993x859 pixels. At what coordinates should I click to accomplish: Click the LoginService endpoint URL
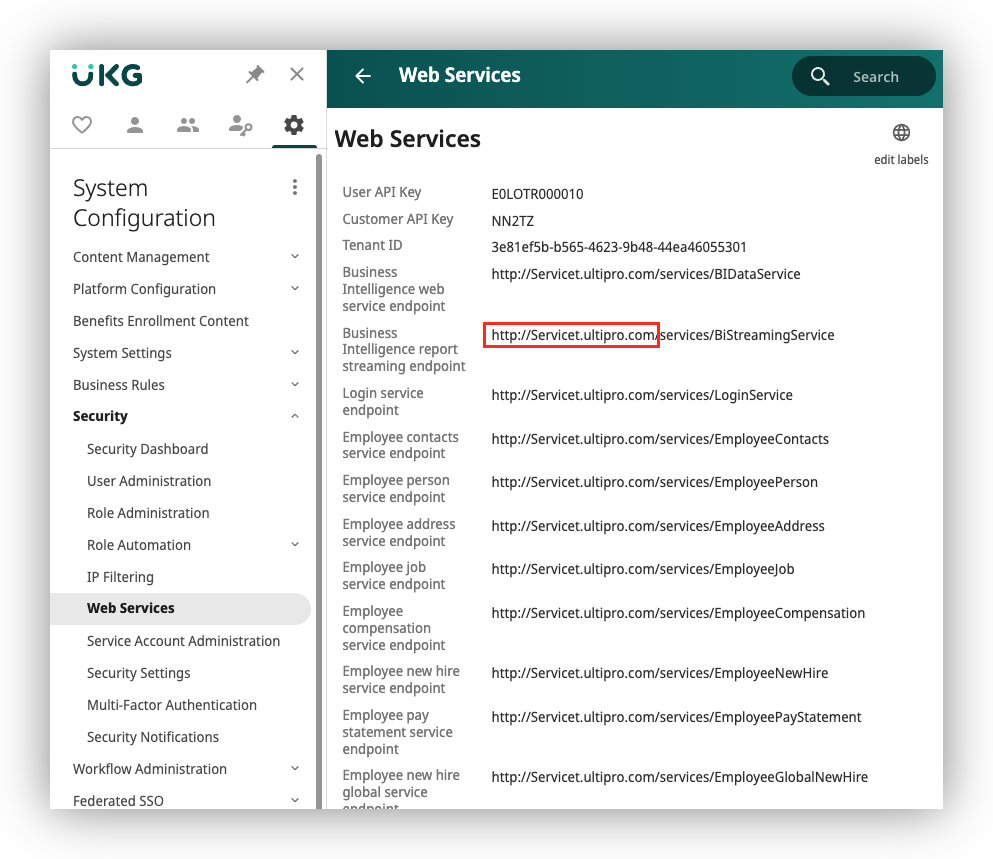[642, 395]
